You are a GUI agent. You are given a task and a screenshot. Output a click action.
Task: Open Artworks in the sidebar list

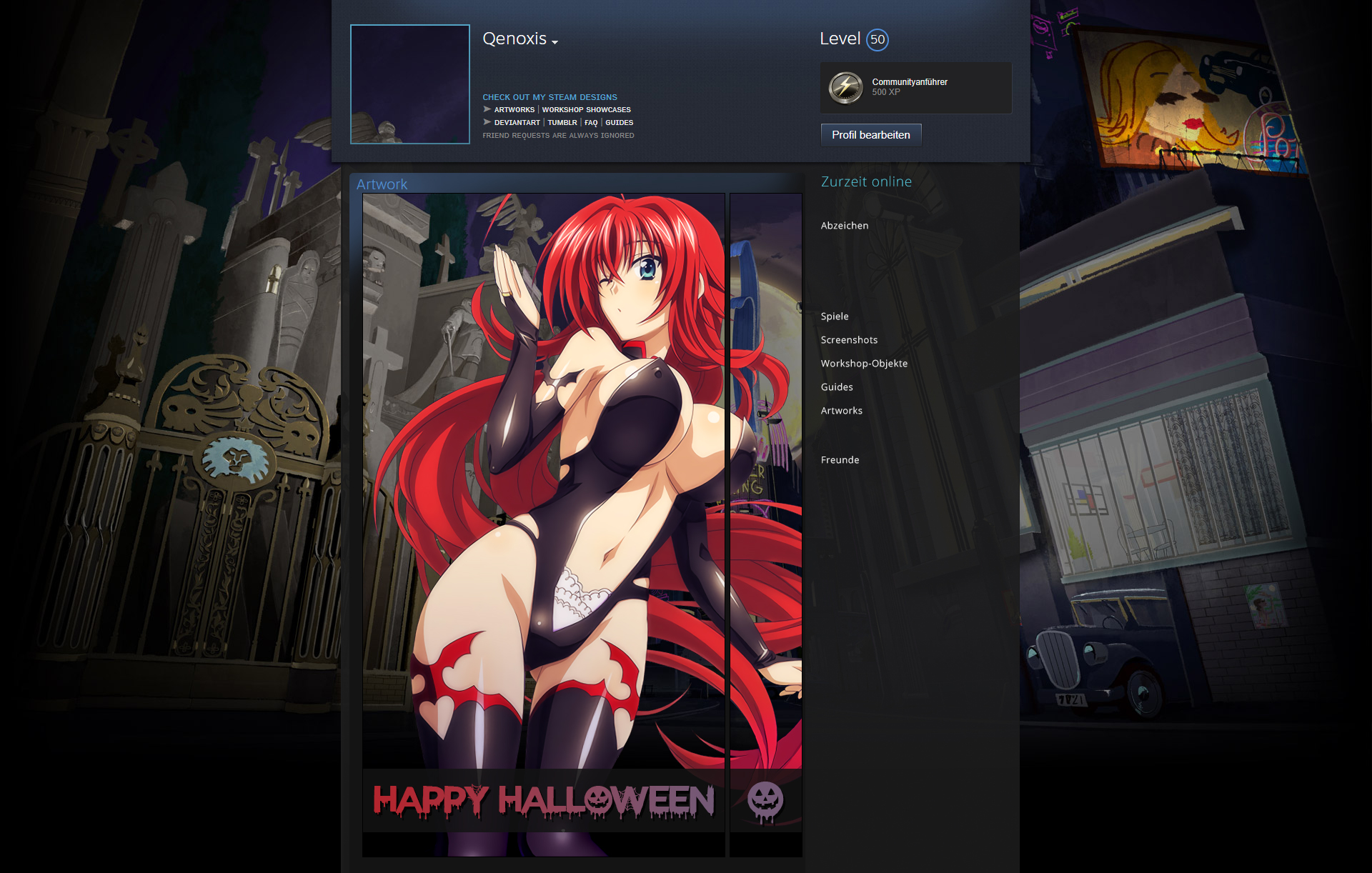click(x=841, y=411)
